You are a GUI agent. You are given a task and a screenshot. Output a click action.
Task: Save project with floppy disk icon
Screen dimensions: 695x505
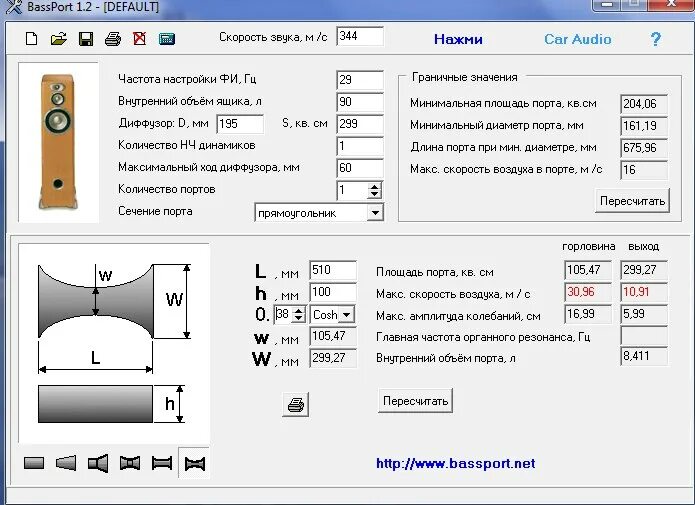(x=86, y=39)
